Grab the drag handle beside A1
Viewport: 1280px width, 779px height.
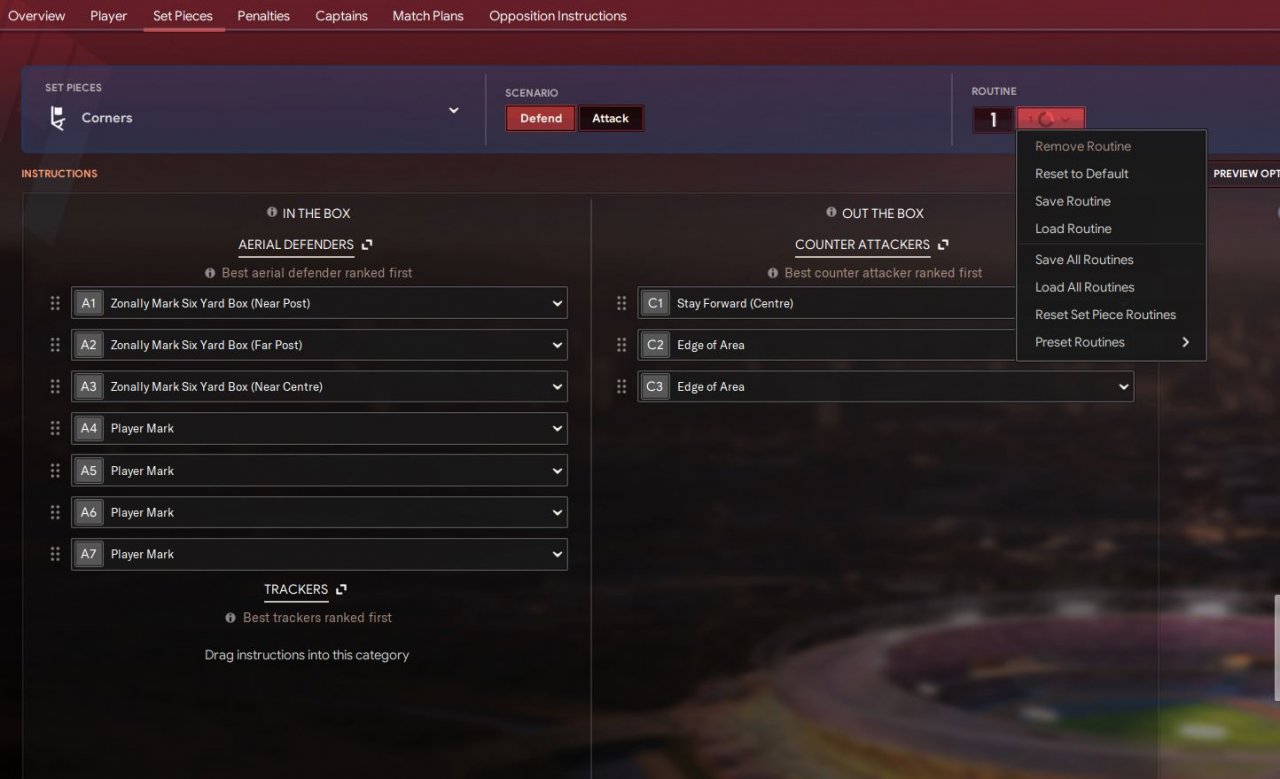(55, 303)
